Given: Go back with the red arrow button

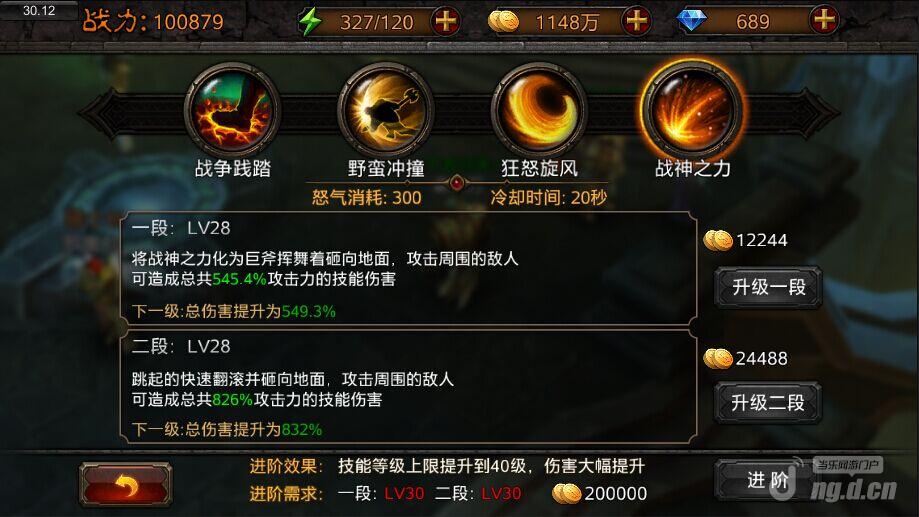Looking at the screenshot, I should (125, 485).
